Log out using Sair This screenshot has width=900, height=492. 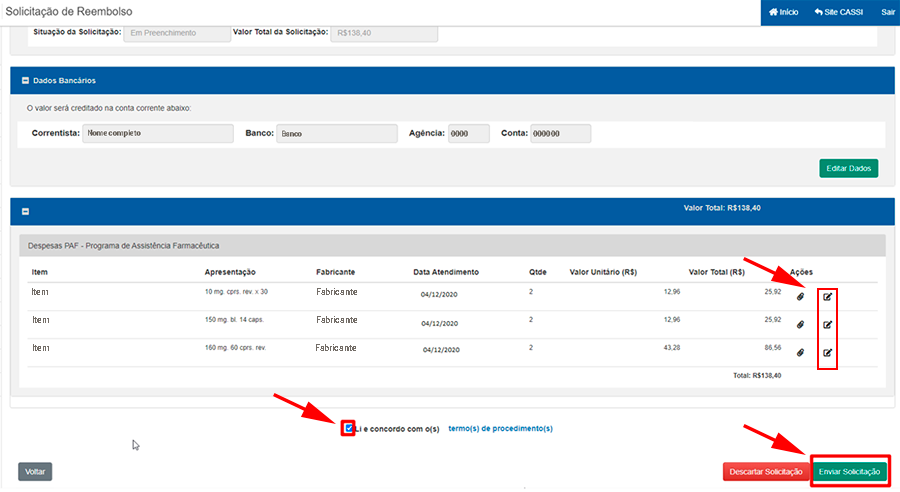pyautogui.click(x=888, y=12)
